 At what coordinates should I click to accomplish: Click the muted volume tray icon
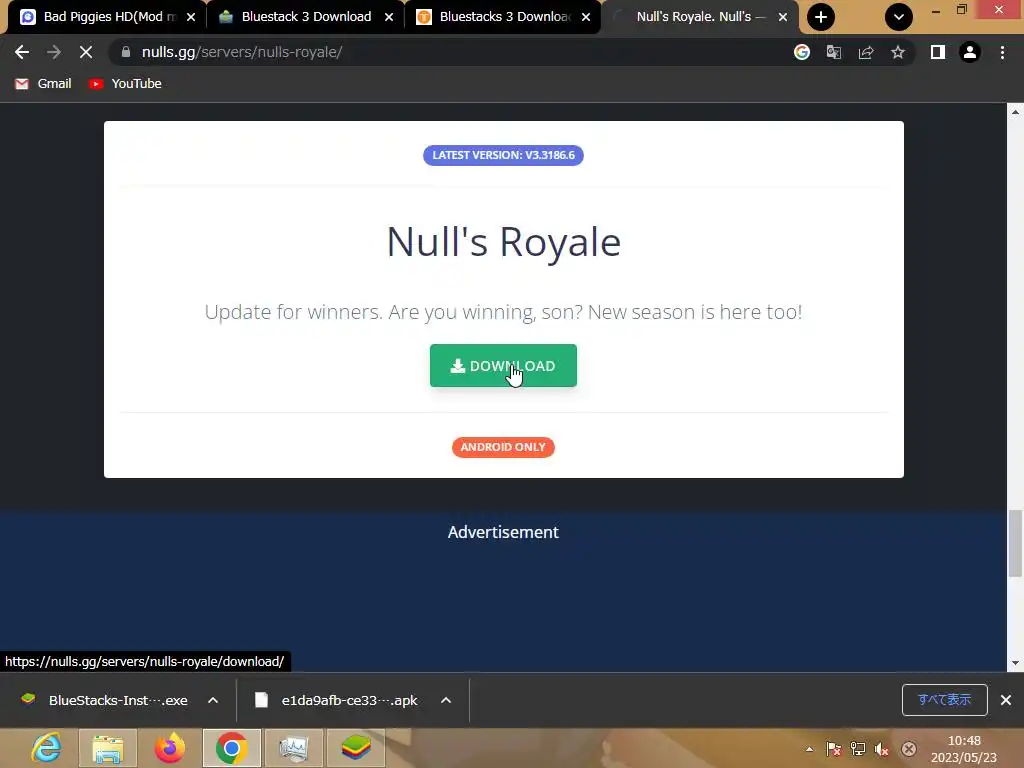point(882,749)
